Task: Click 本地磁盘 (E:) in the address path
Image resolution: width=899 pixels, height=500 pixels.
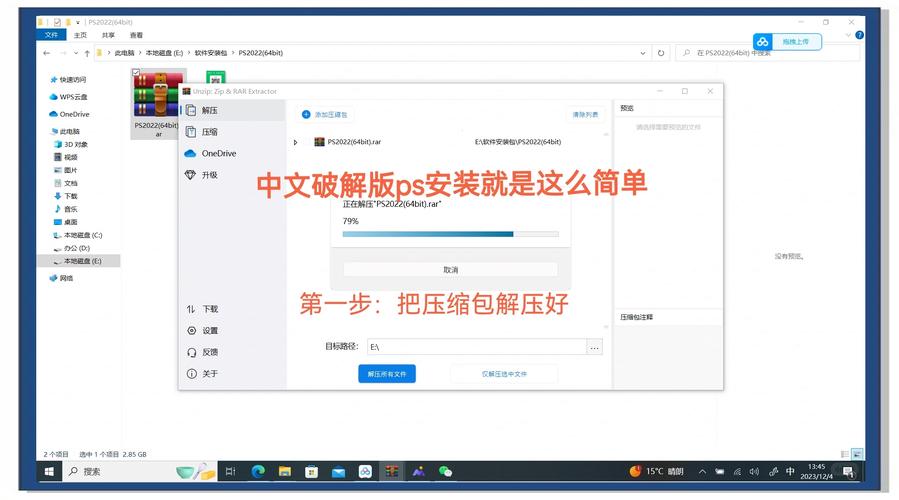Action: 164,53
